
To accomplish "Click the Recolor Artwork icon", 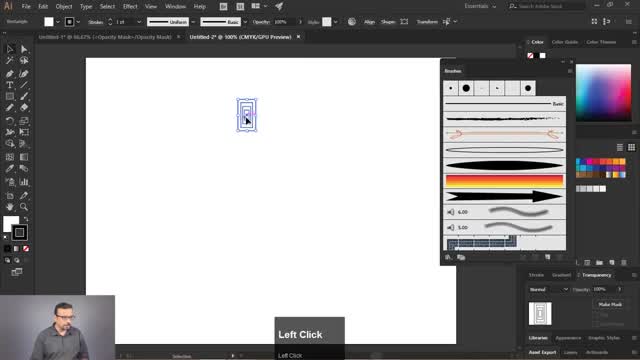I will [352, 22].
